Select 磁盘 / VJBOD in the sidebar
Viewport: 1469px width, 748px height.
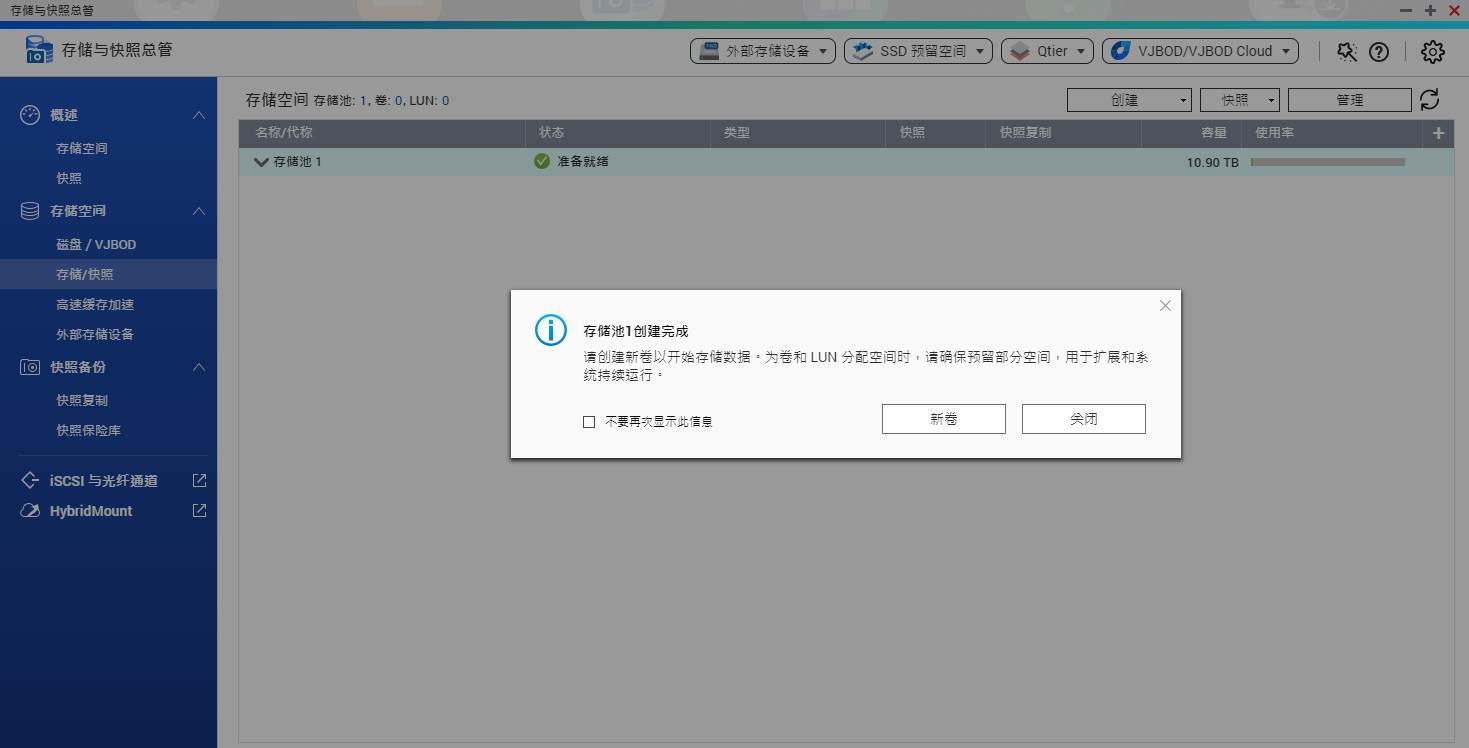pyautogui.click(x=96, y=244)
